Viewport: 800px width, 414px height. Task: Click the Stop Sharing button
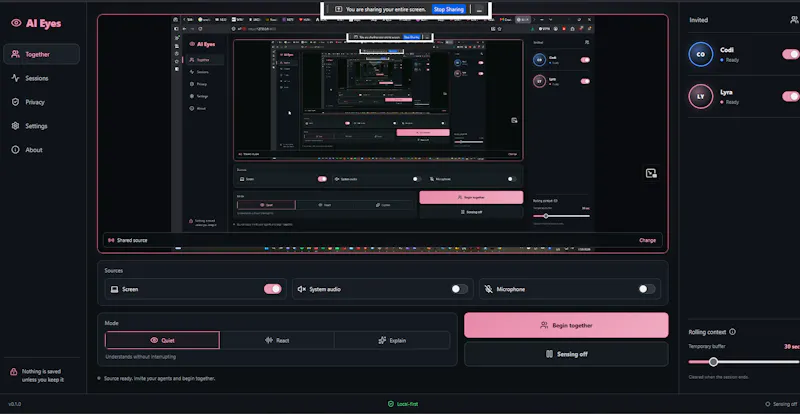[448, 9]
